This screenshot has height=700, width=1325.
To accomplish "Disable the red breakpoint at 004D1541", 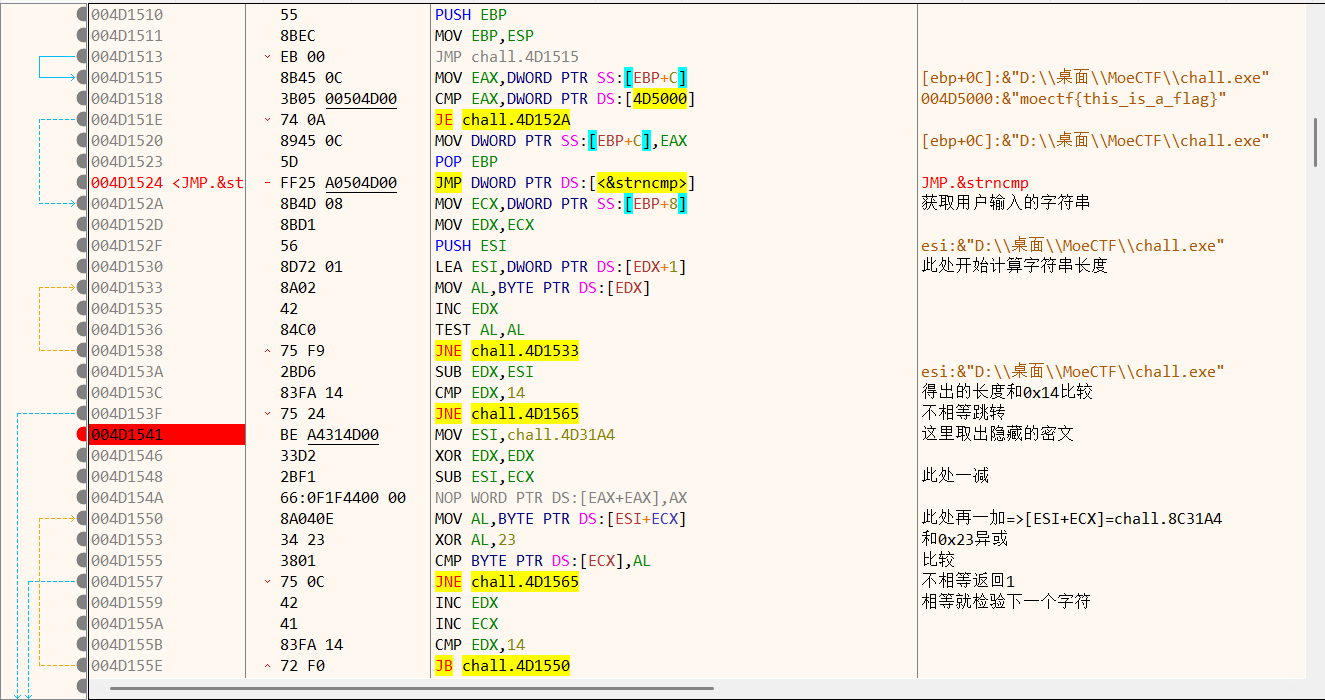I will click(x=82, y=435).
